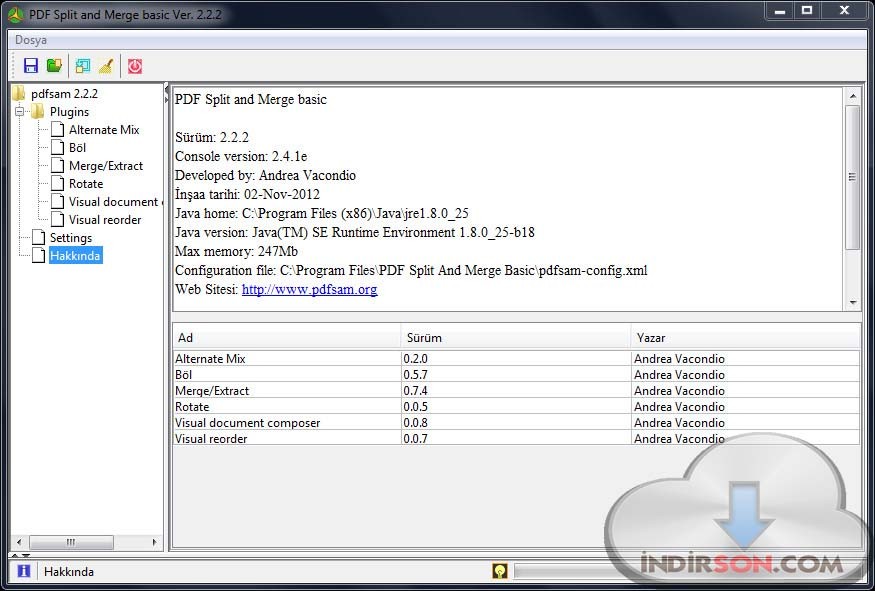Click the blue info icon in status bar
Viewport: 875px width, 591px height.
pos(23,571)
